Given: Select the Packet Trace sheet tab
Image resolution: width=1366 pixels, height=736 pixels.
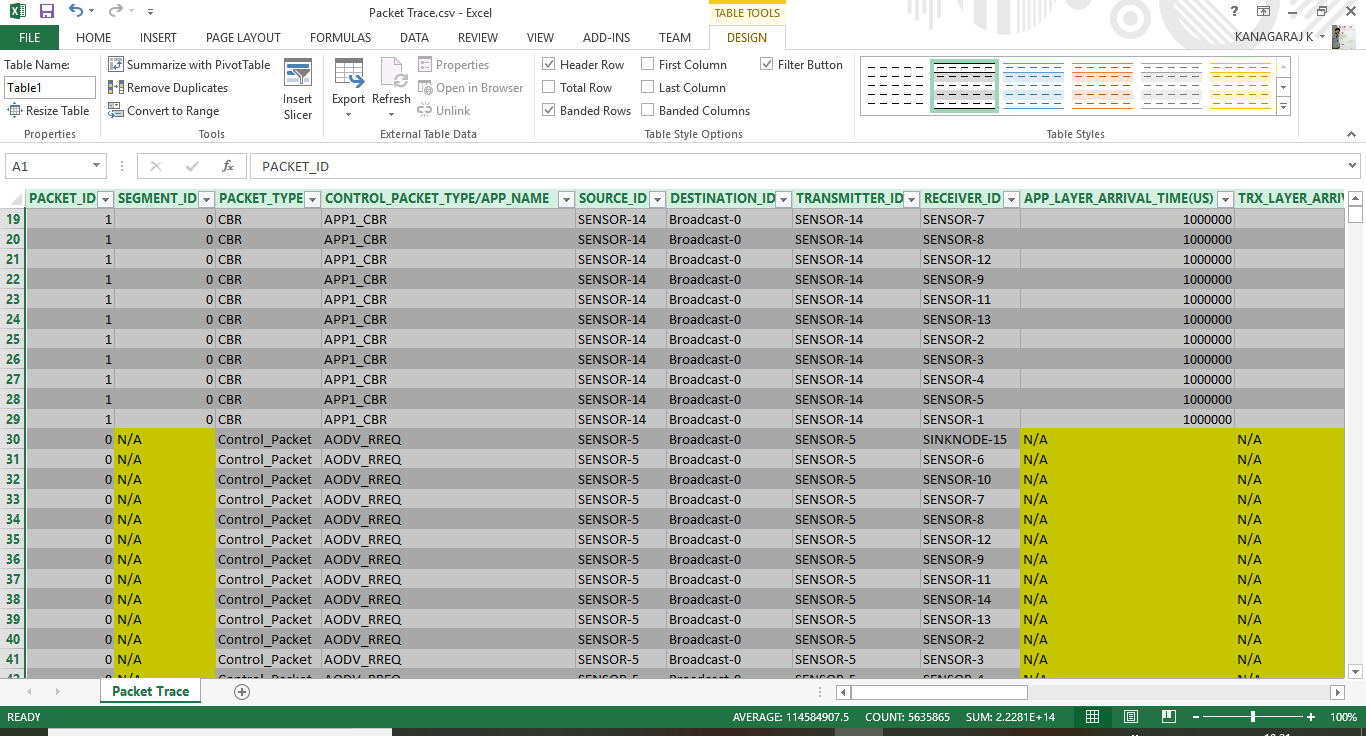Looking at the screenshot, I should [149, 690].
